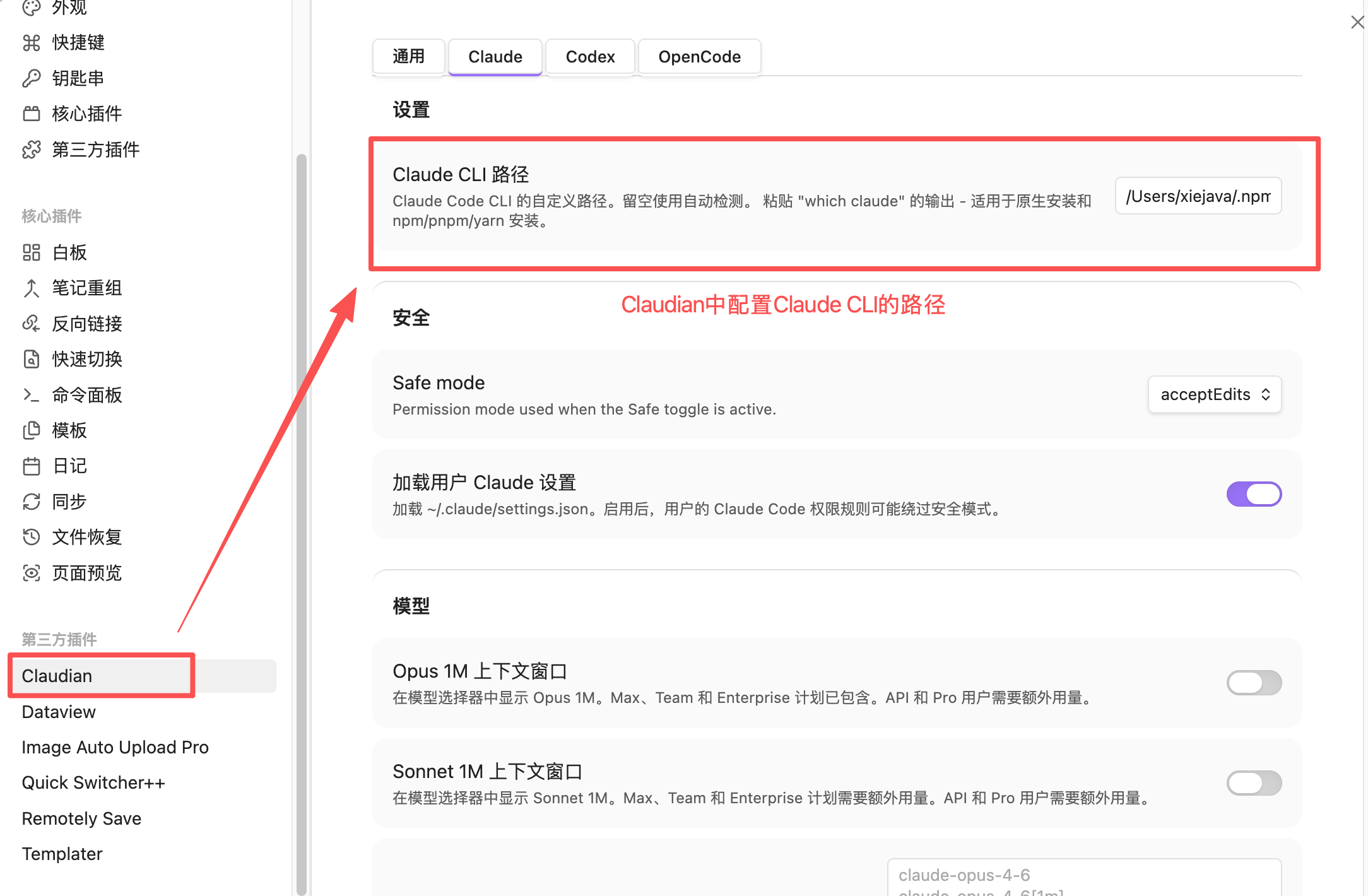Click the 命令面板 terminal icon

[x=32, y=395]
